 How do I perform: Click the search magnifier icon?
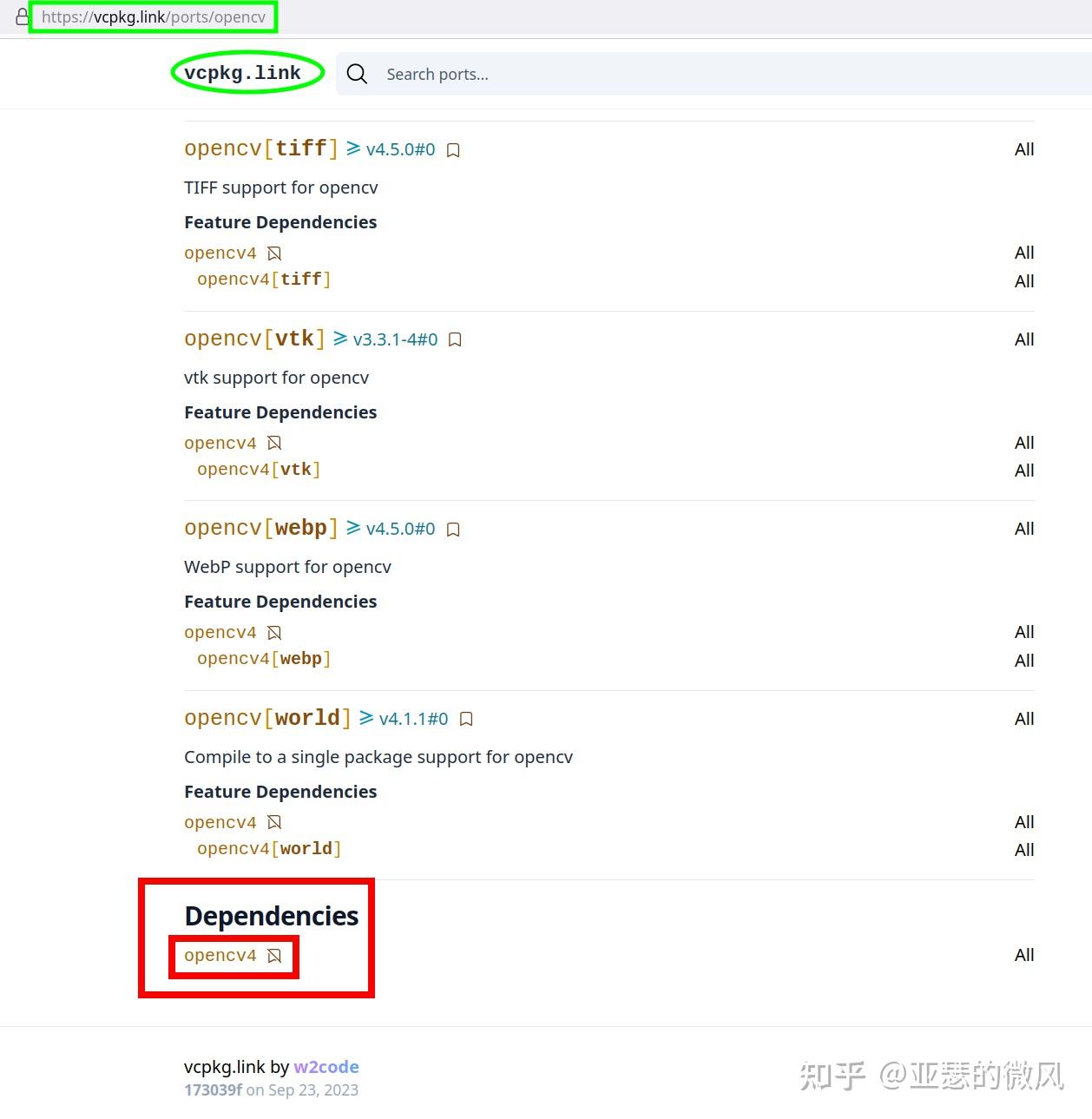click(x=357, y=74)
